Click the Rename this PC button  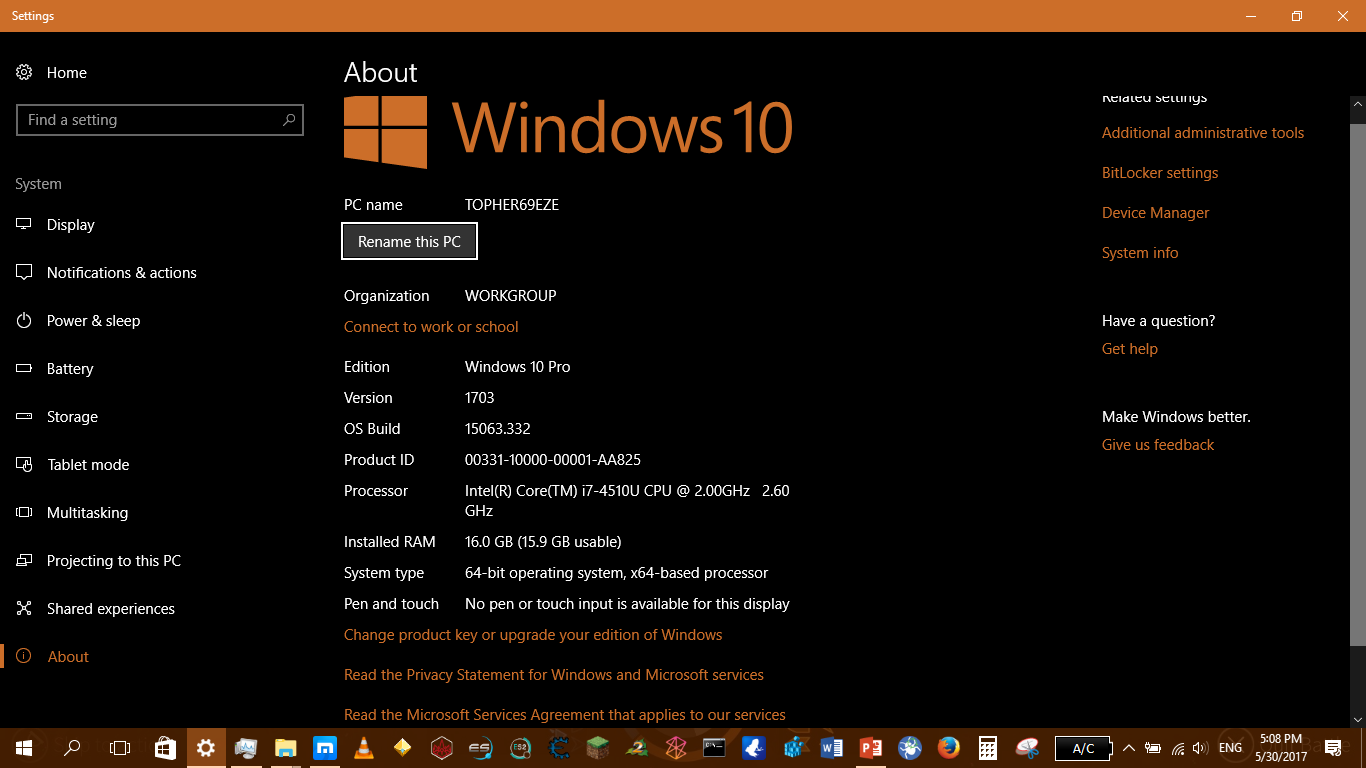pyautogui.click(x=409, y=242)
